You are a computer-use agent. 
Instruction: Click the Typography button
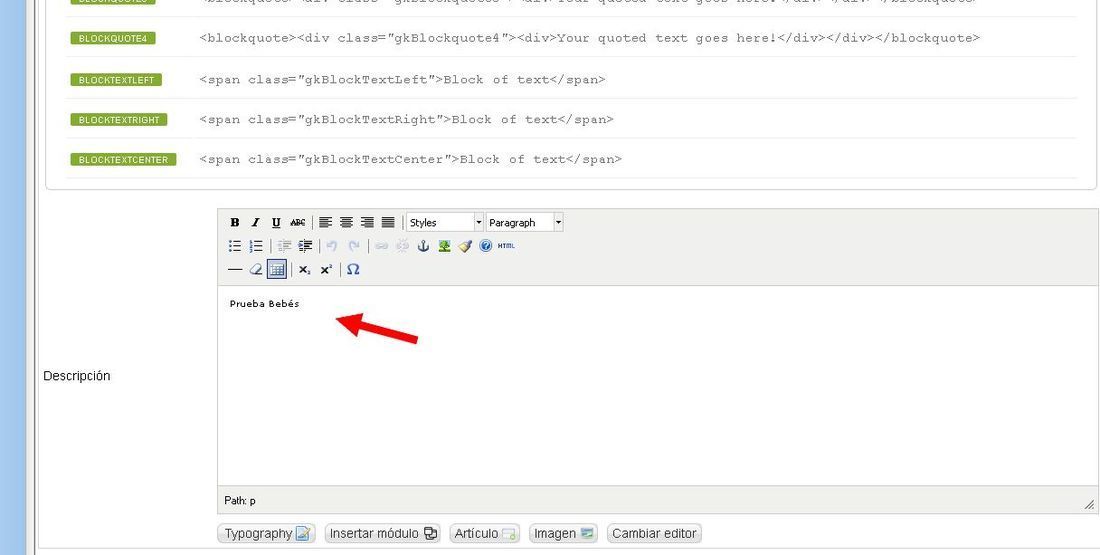coord(267,533)
